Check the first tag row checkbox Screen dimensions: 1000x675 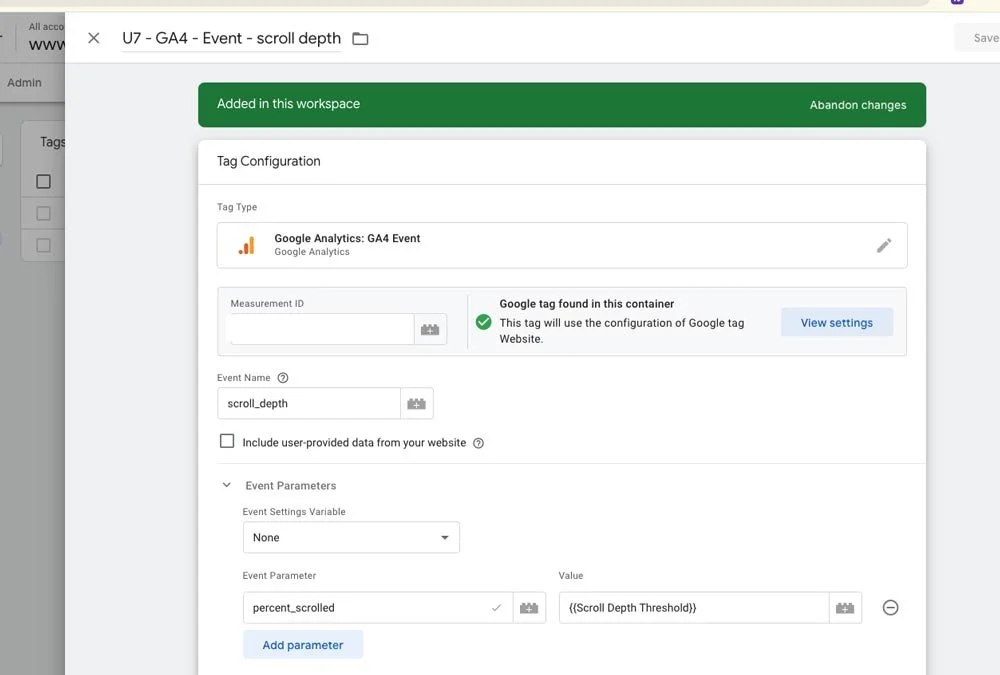pos(43,213)
